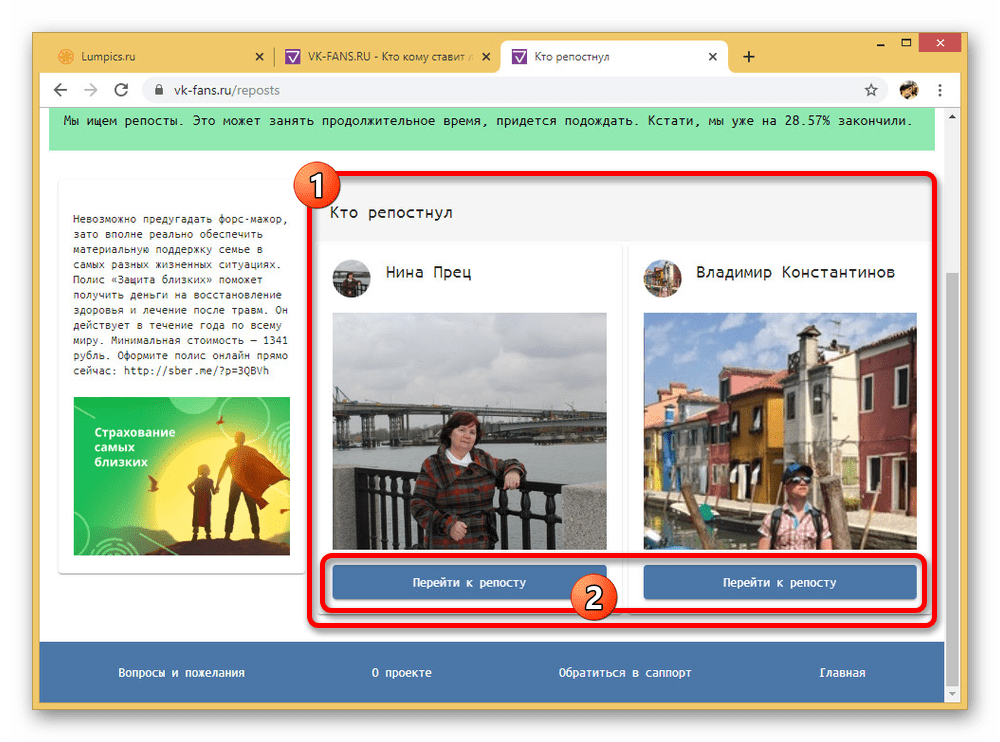The width and height of the screenshot is (1000, 742).
Task: Bookmark page with the star icon
Action: pos(871,90)
